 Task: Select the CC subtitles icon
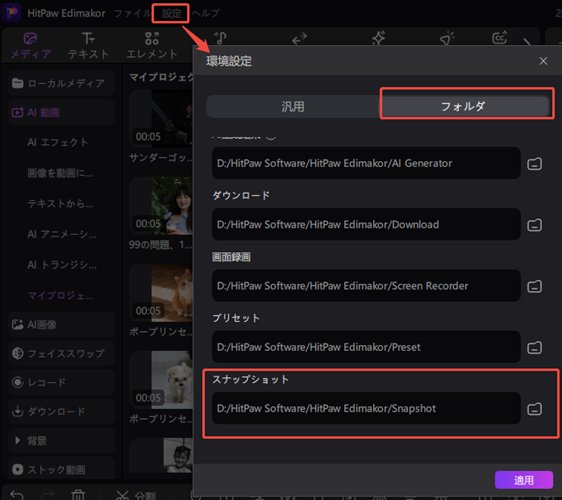500,37
